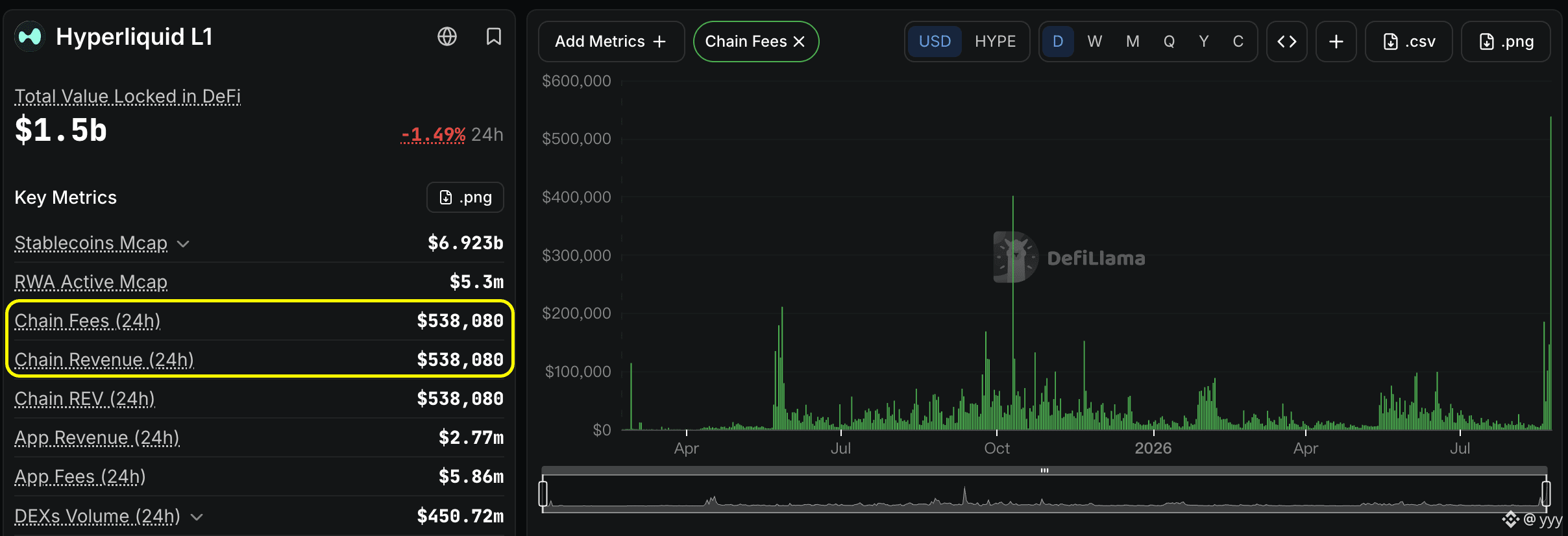1568x536 pixels.
Task: Click Chain Revenue (24h) label
Action: click(x=104, y=359)
